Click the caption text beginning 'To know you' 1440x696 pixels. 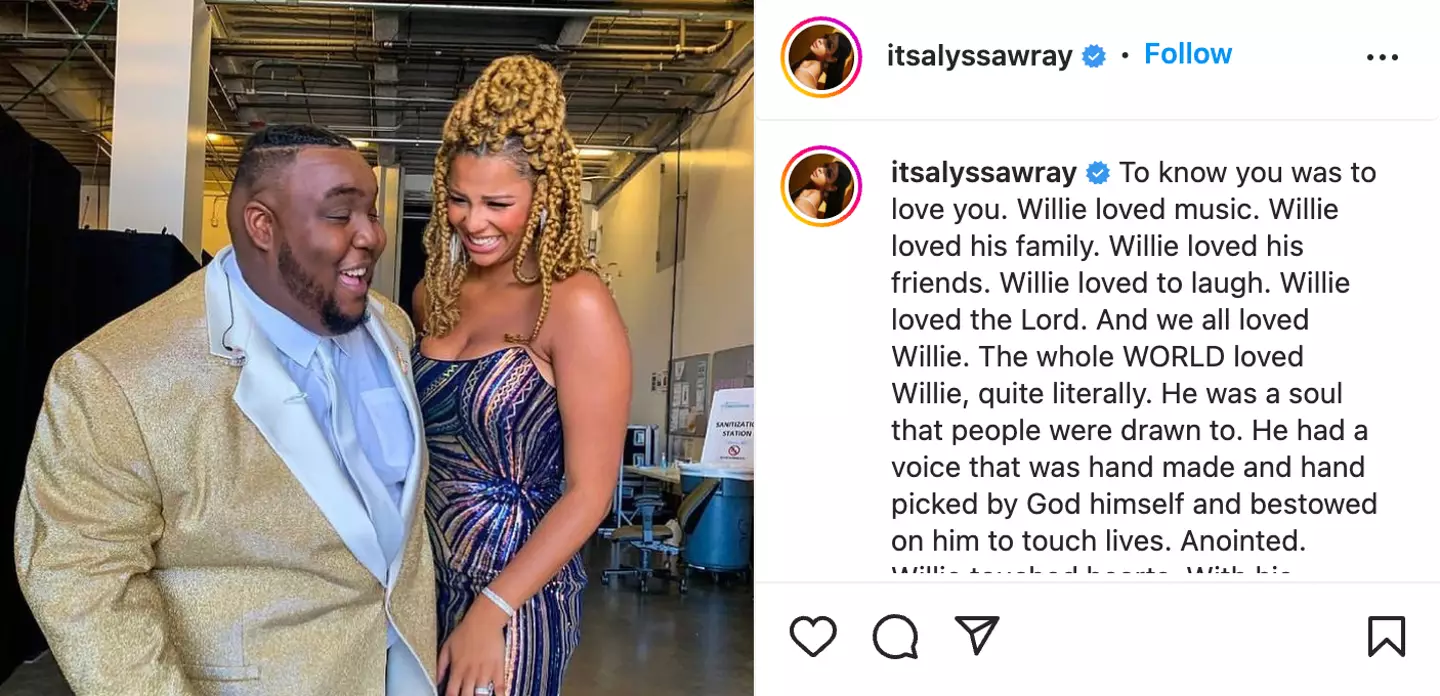pos(1134,357)
